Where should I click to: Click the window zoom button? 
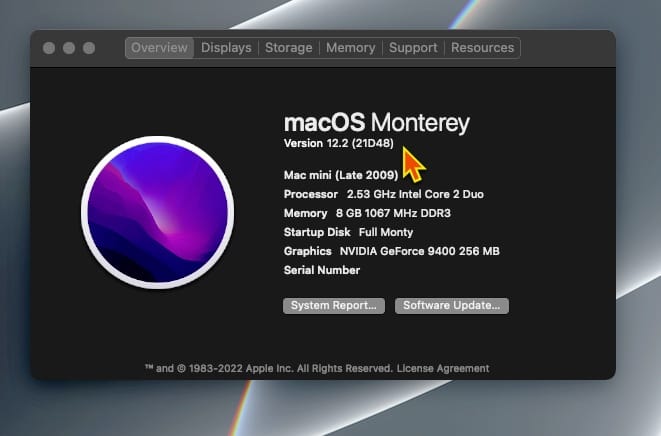point(89,48)
